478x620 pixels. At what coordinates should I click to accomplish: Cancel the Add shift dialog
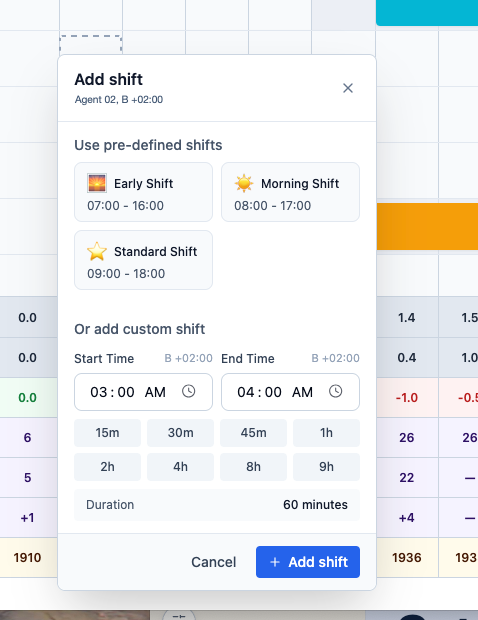coord(213,562)
